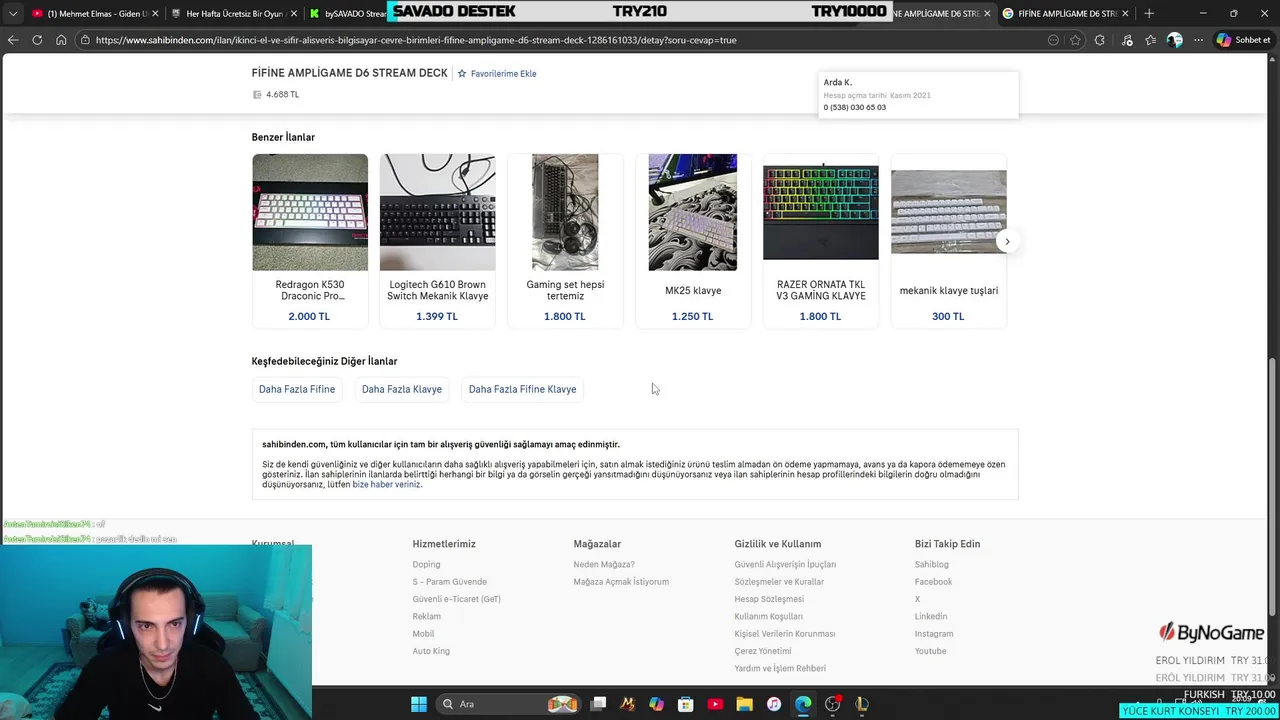Open a new browser tab with plus
This screenshot has height=720, width=1280.
click(1149, 13)
